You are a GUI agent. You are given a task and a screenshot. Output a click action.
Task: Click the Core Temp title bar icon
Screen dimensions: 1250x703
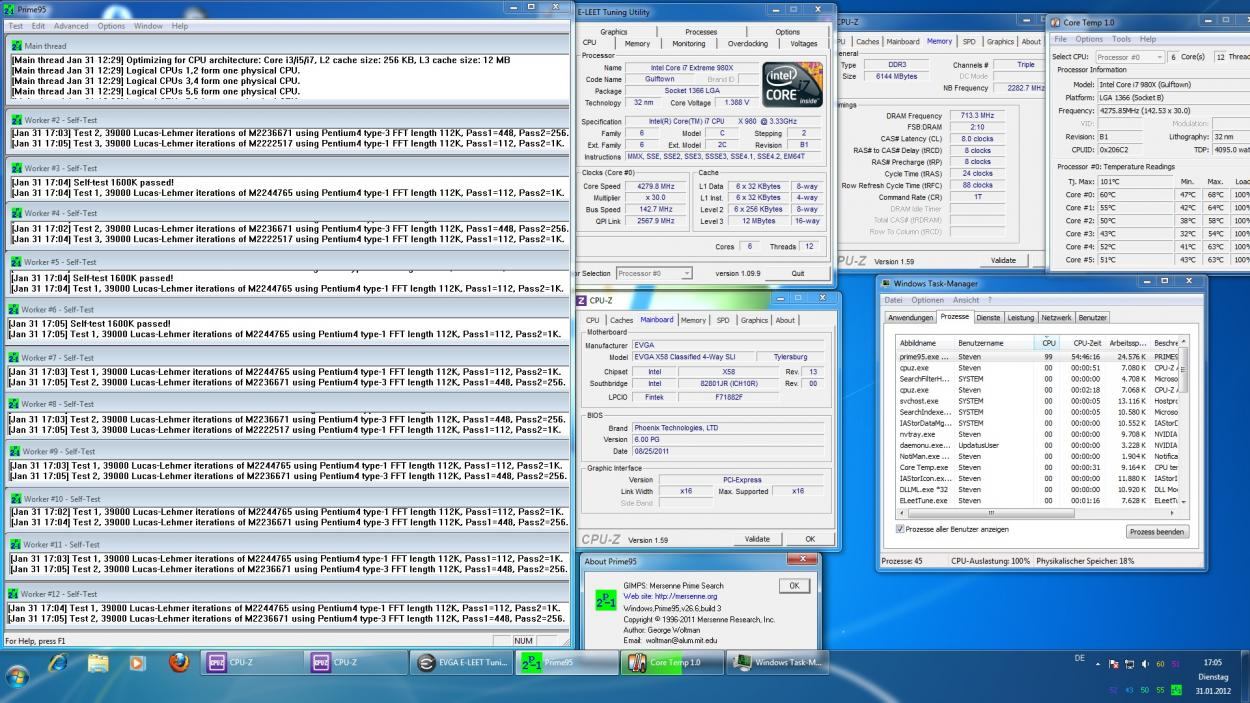(1056, 22)
